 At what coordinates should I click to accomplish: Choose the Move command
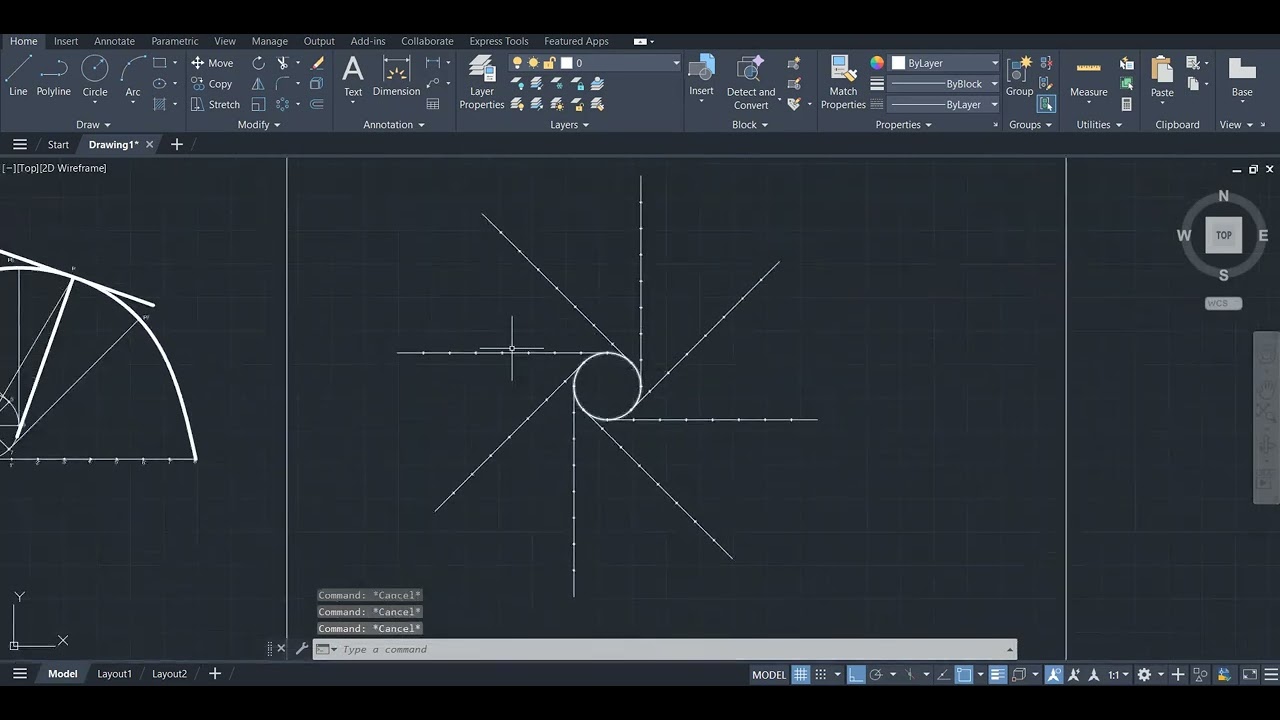click(x=212, y=63)
